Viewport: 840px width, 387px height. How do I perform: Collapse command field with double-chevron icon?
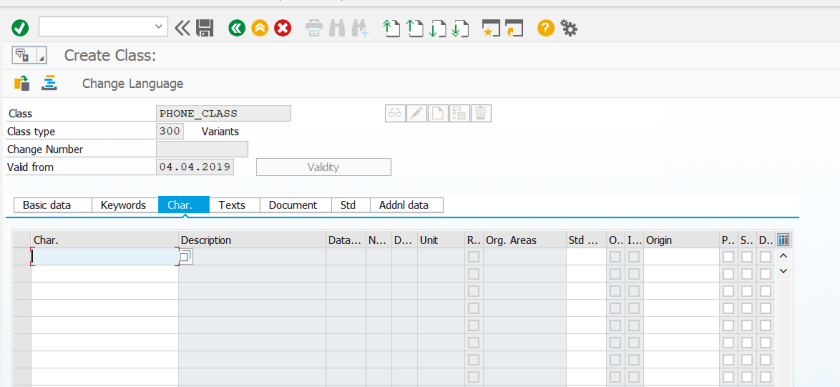click(x=183, y=27)
